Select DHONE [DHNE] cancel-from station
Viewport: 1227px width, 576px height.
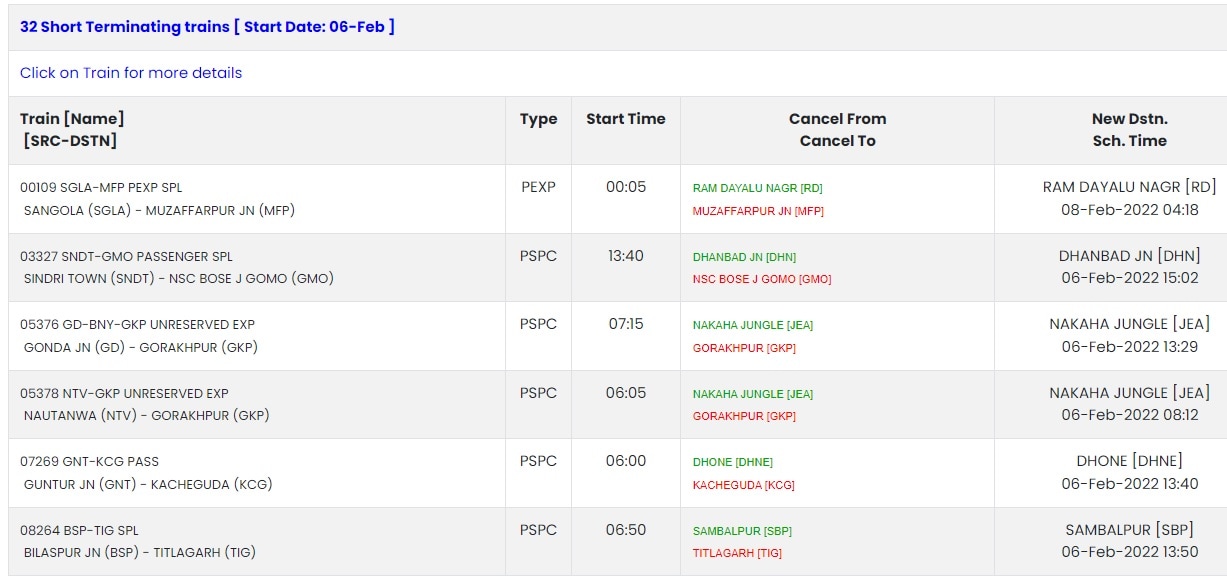(x=727, y=461)
